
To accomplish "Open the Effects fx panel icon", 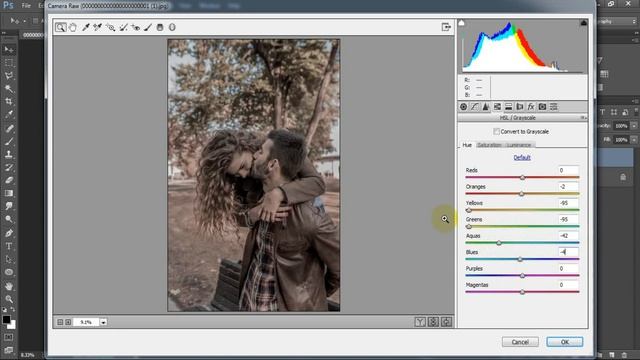I will click(531, 107).
